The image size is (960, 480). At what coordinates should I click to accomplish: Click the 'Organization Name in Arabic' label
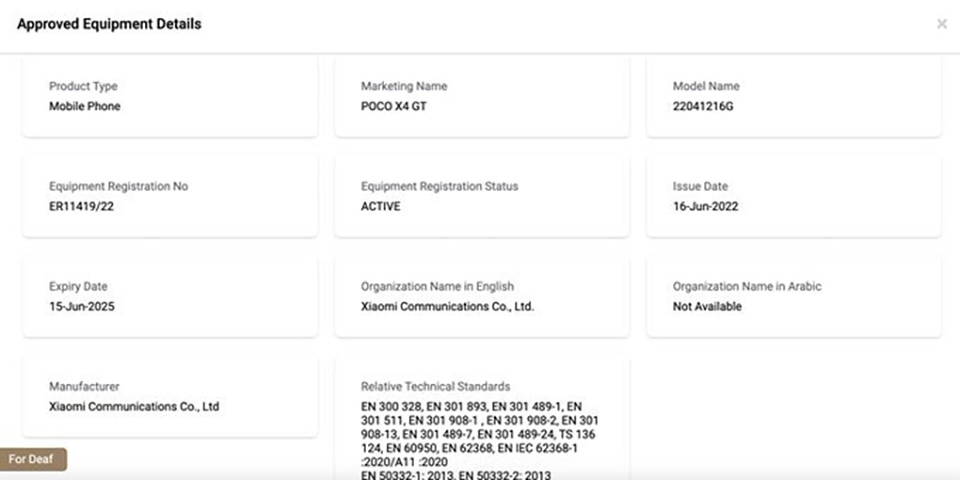pos(747,286)
